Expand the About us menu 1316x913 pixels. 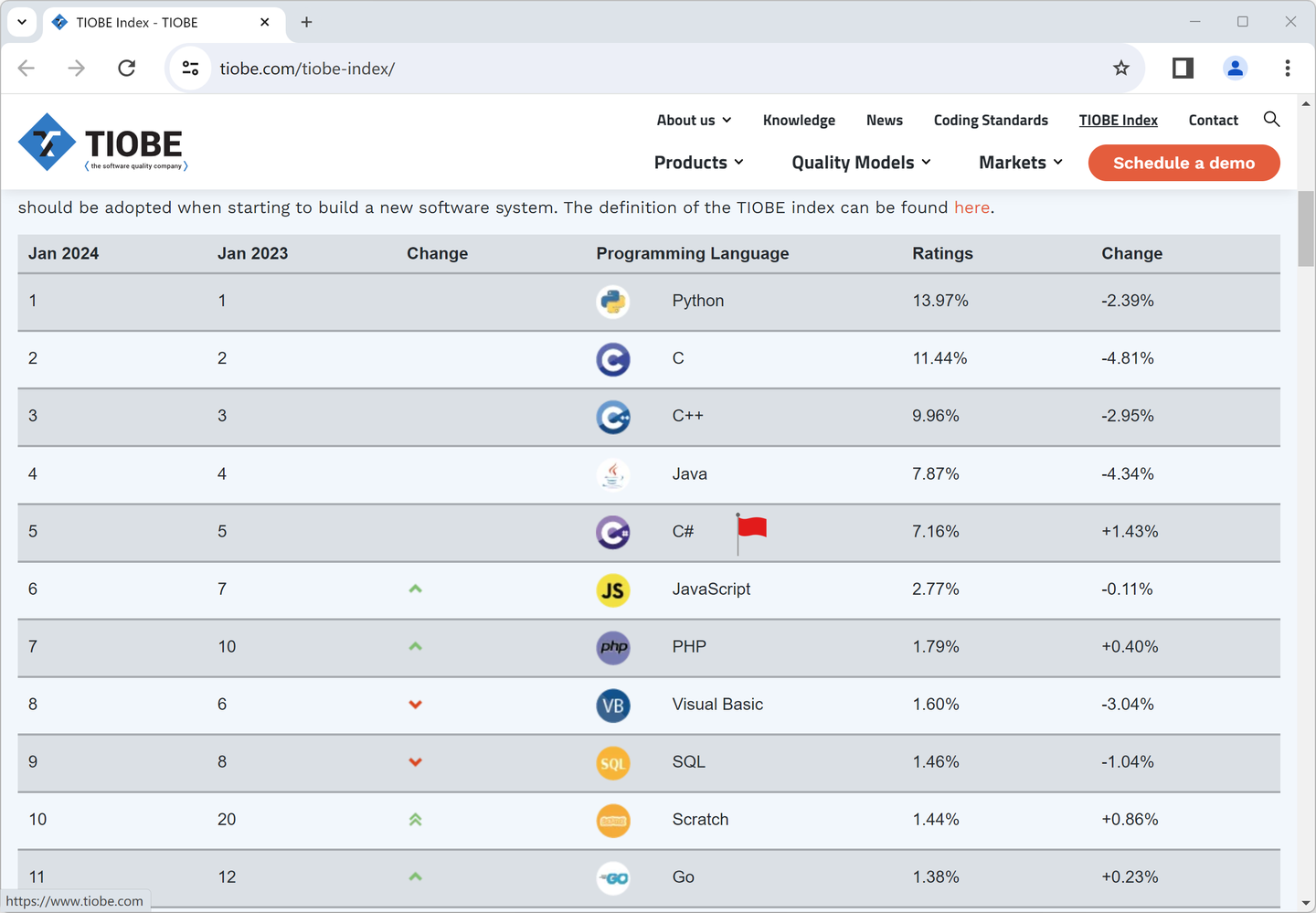tap(695, 121)
